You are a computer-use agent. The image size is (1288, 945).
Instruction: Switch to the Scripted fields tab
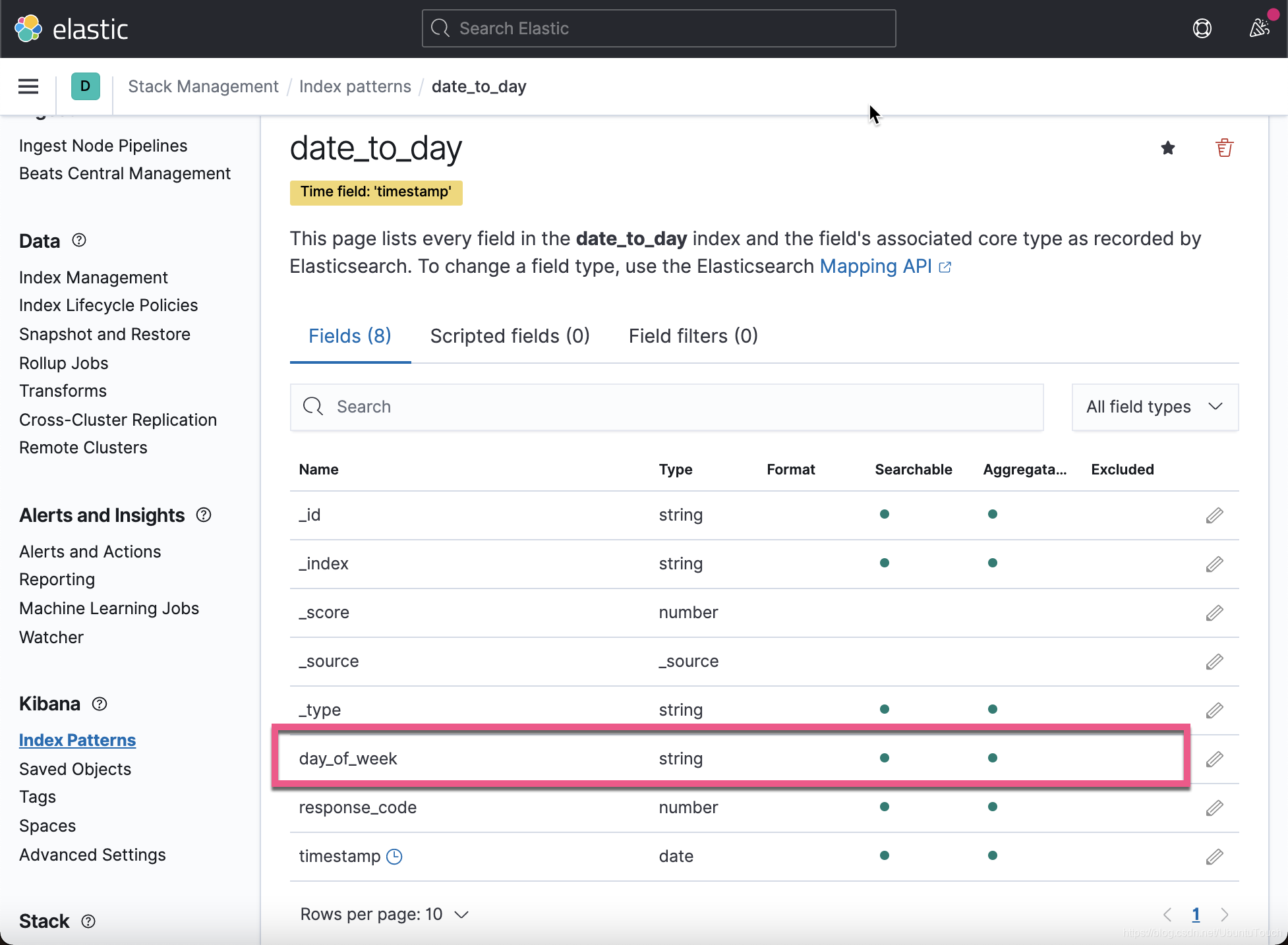(x=510, y=336)
